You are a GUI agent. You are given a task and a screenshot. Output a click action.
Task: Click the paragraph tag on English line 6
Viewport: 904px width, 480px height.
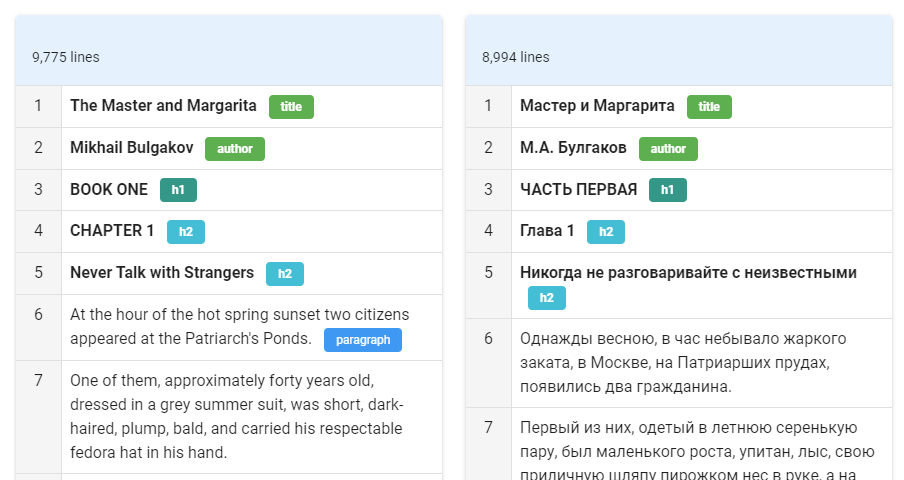pyautogui.click(x=363, y=340)
